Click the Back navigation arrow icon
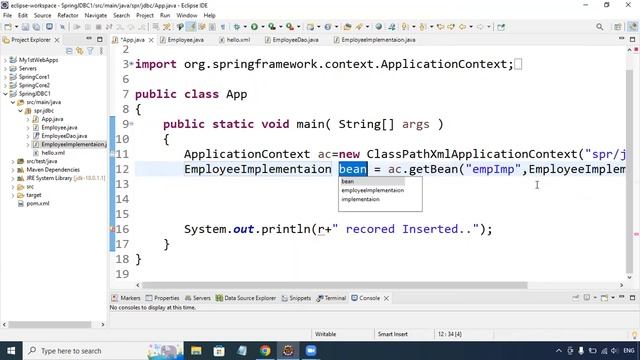The image size is (640, 360). click(x=462, y=27)
